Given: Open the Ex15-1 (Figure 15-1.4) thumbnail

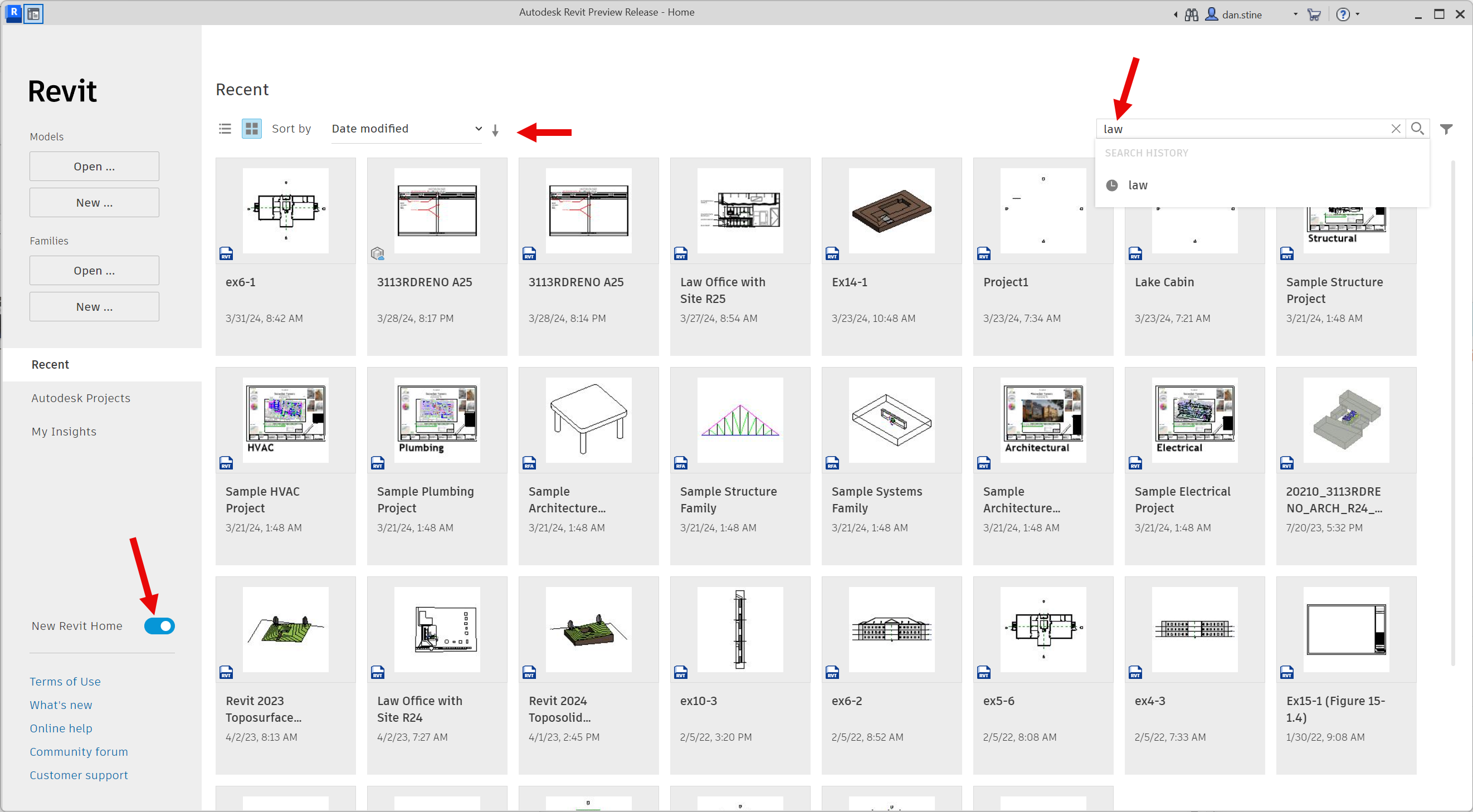Looking at the screenshot, I should [1346, 630].
